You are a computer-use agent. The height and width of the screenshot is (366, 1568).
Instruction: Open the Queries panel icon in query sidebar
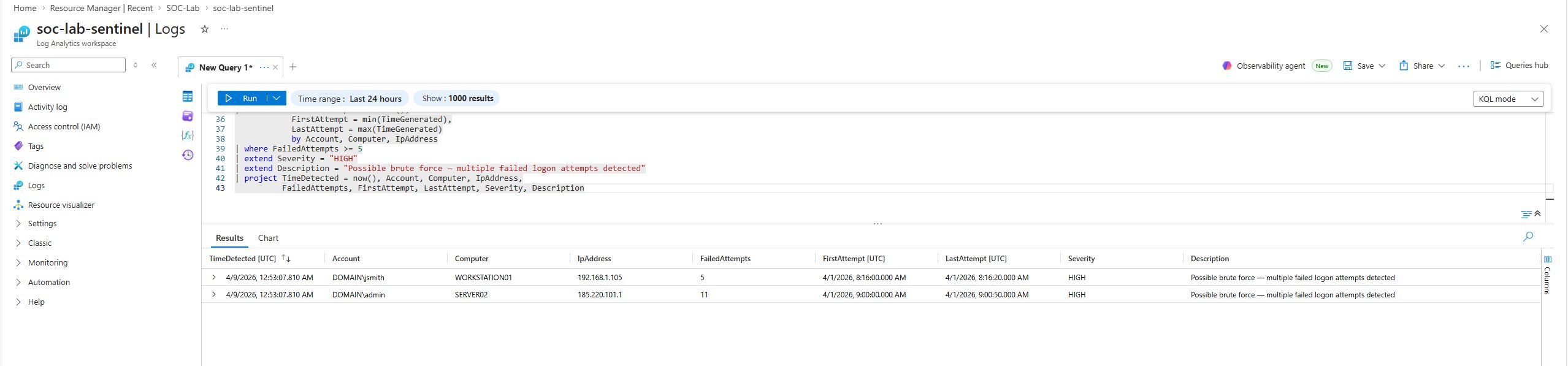(188, 116)
